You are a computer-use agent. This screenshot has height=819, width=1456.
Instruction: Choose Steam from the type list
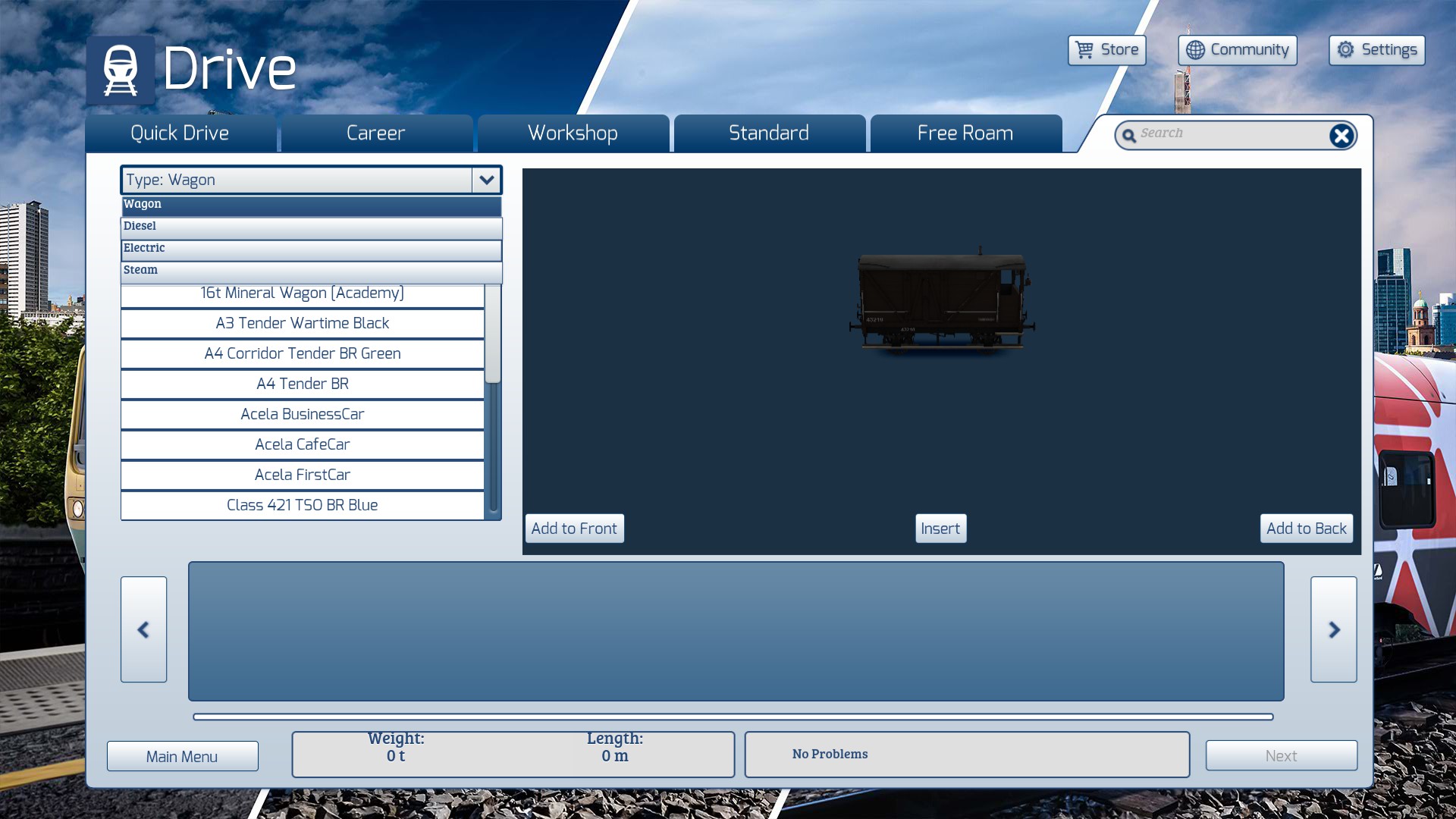pyautogui.click(x=311, y=270)
